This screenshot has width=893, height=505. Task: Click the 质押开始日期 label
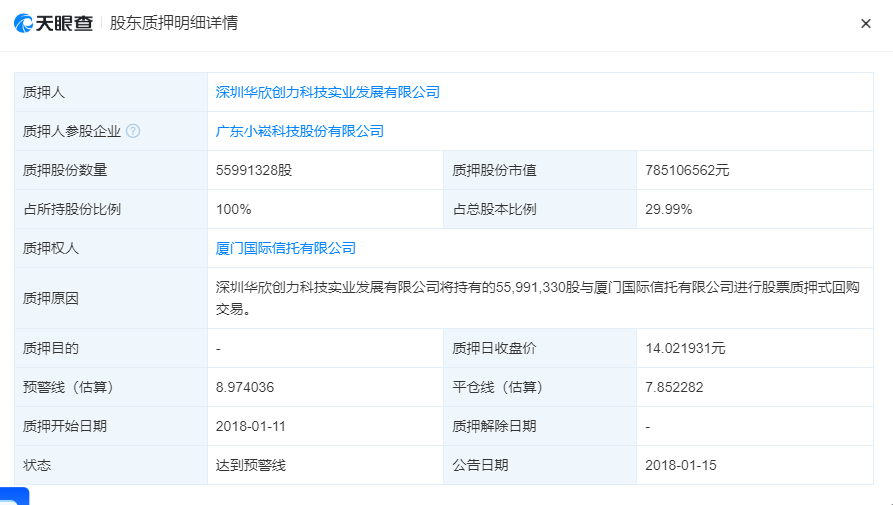[x=65, y=426]
